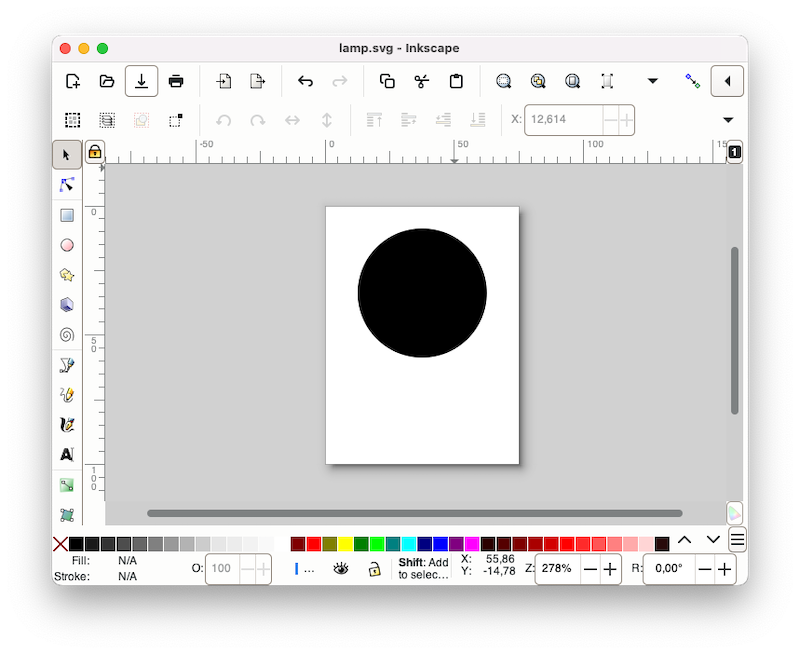Toggle current layer visibility eye
The width and height of the screenshot is (800, 654).
coord(341,568)
